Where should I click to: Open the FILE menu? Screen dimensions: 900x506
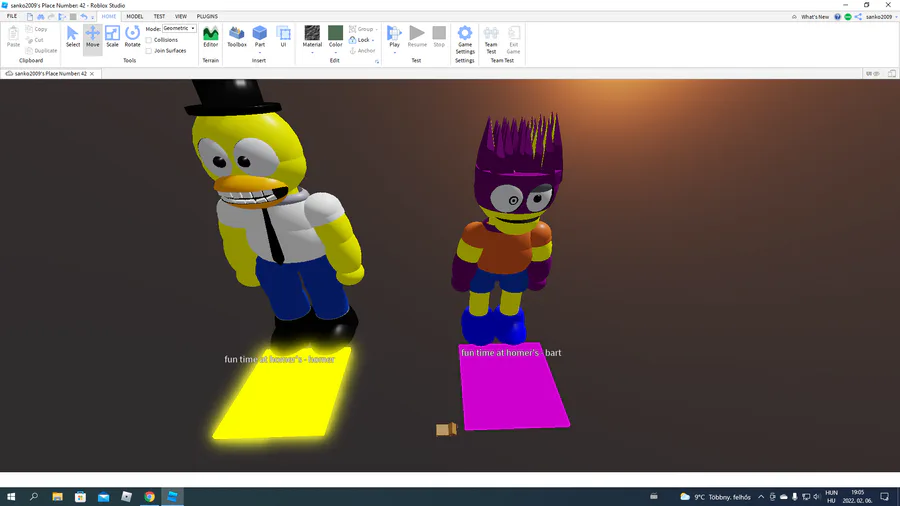[11, 17]
